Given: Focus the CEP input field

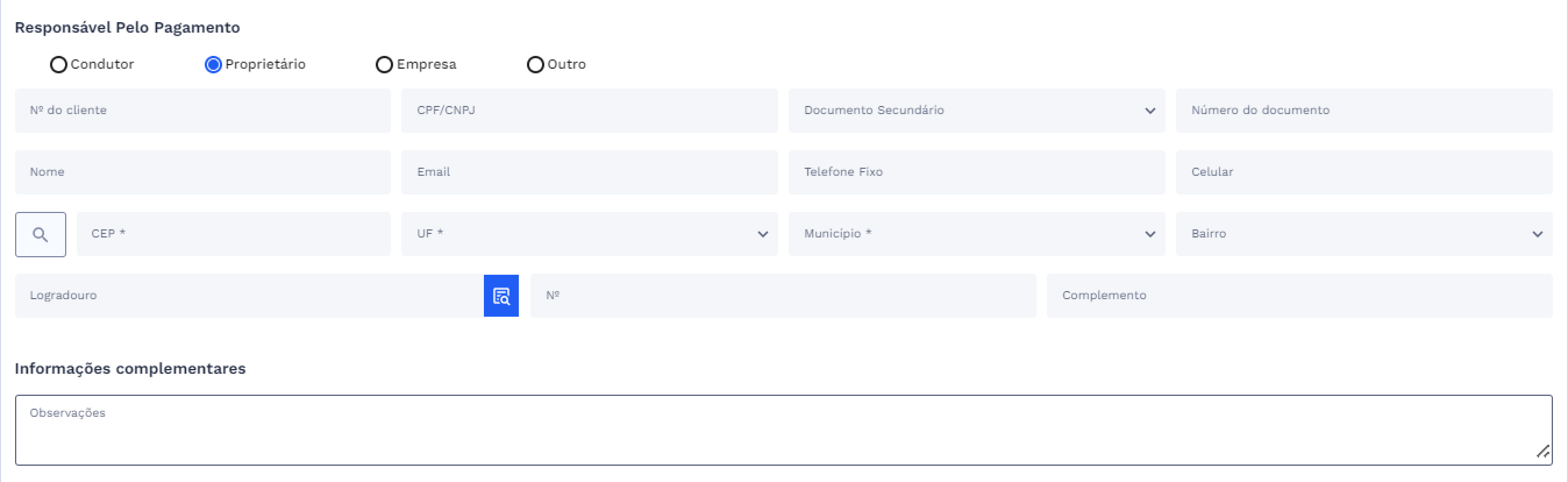Looking at the screenshot, I should pyautogui.click(x=233, y=234).
